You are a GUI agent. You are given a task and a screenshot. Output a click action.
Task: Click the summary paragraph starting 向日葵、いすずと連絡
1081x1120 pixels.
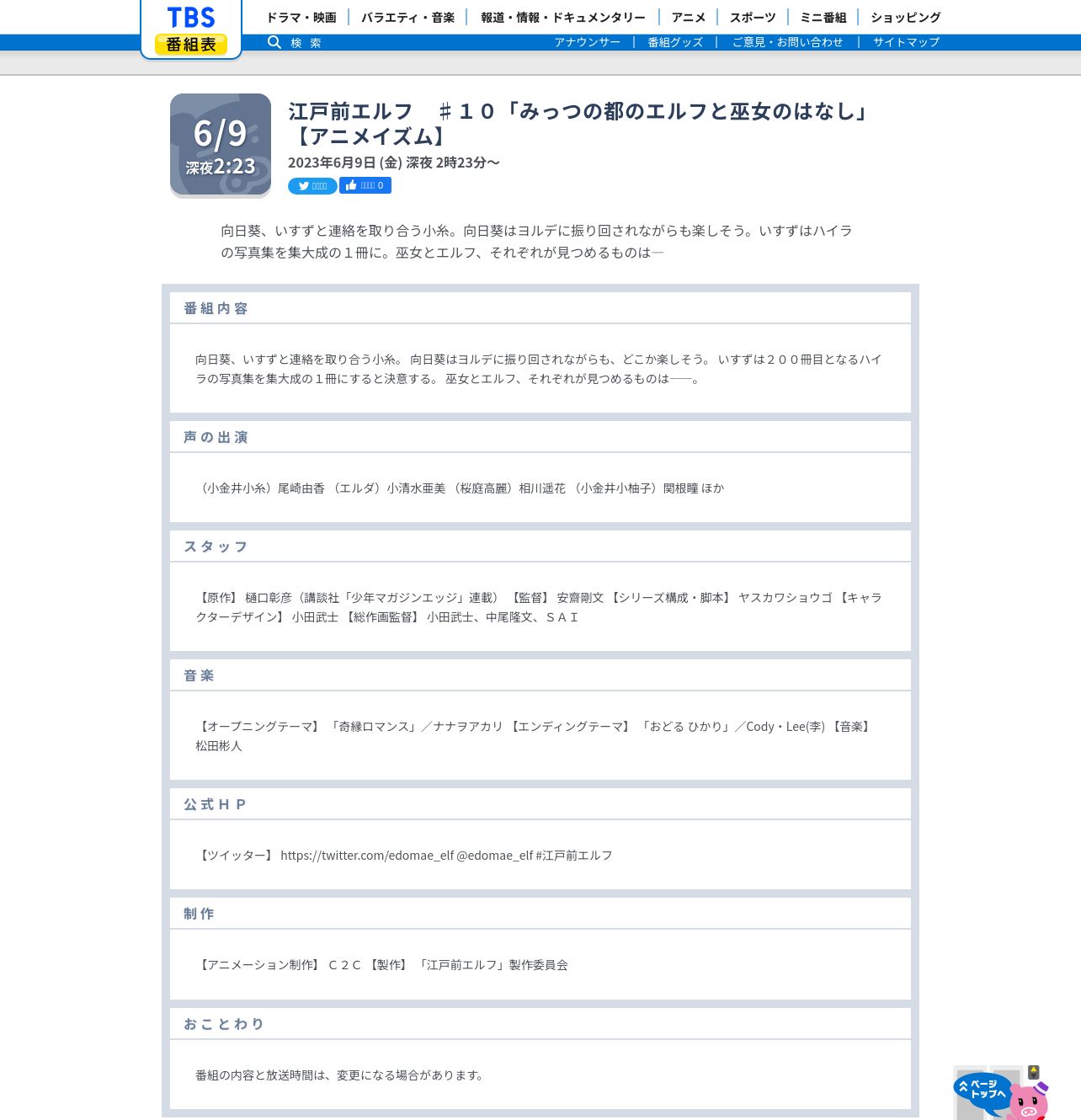pyautogui.click(x=537, y=242)
